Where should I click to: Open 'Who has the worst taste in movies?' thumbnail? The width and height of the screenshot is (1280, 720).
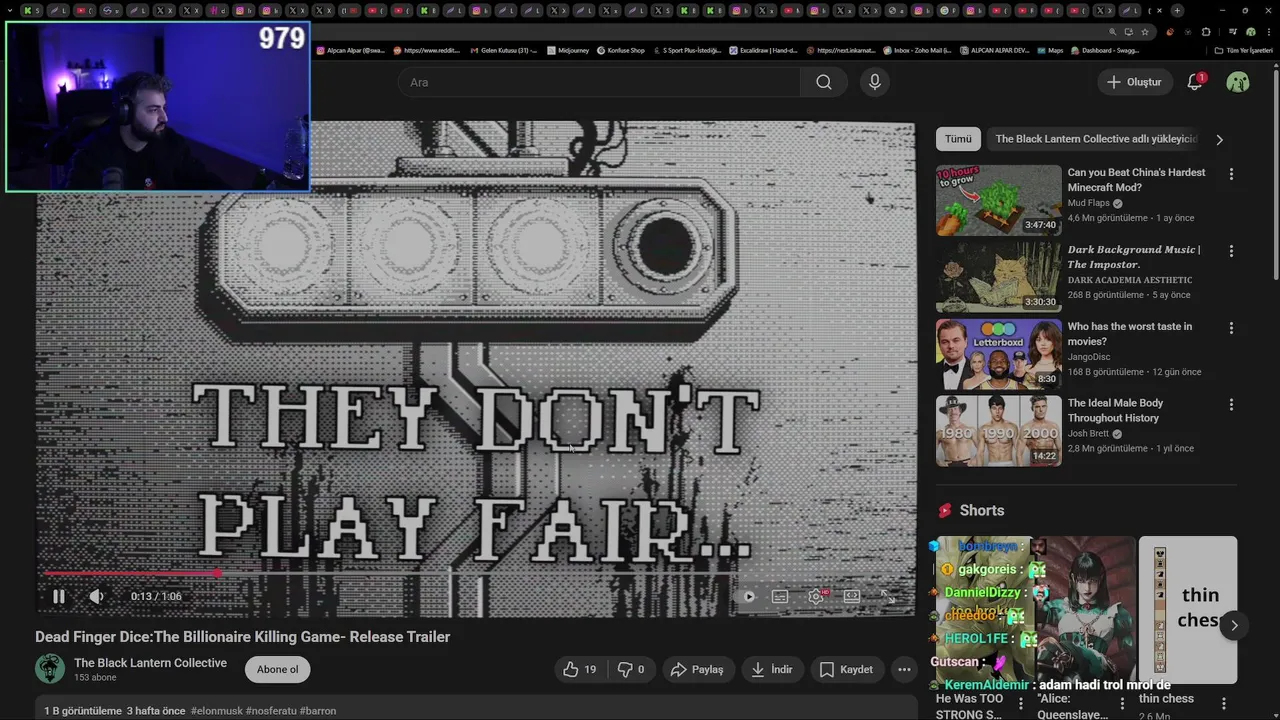point(998,354)
